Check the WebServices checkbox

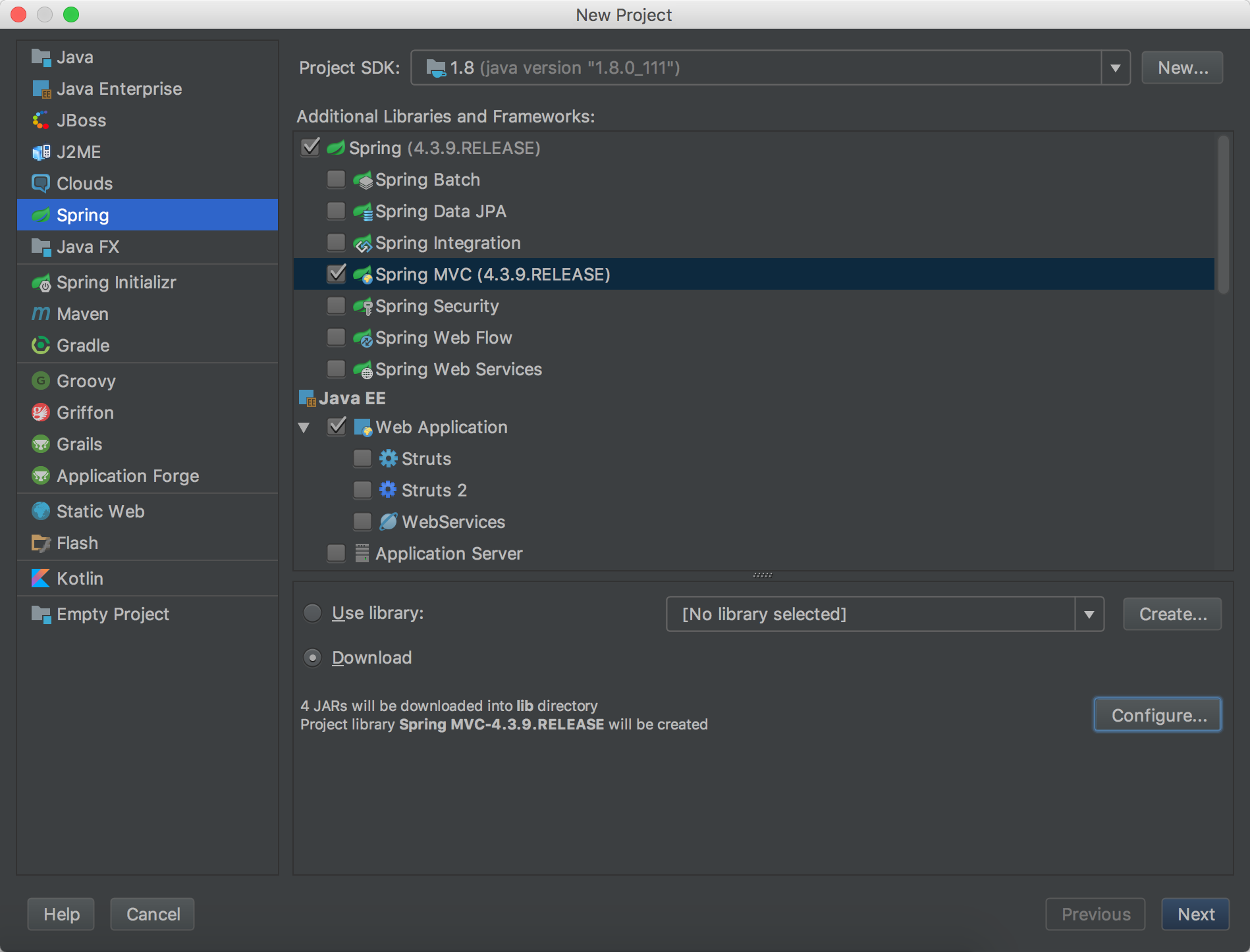coord(363,521)
